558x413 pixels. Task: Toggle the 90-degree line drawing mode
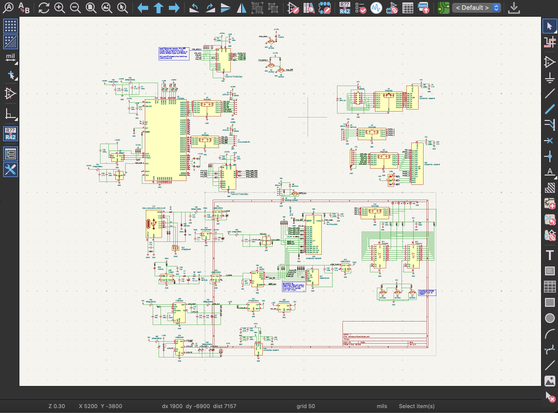10,114
